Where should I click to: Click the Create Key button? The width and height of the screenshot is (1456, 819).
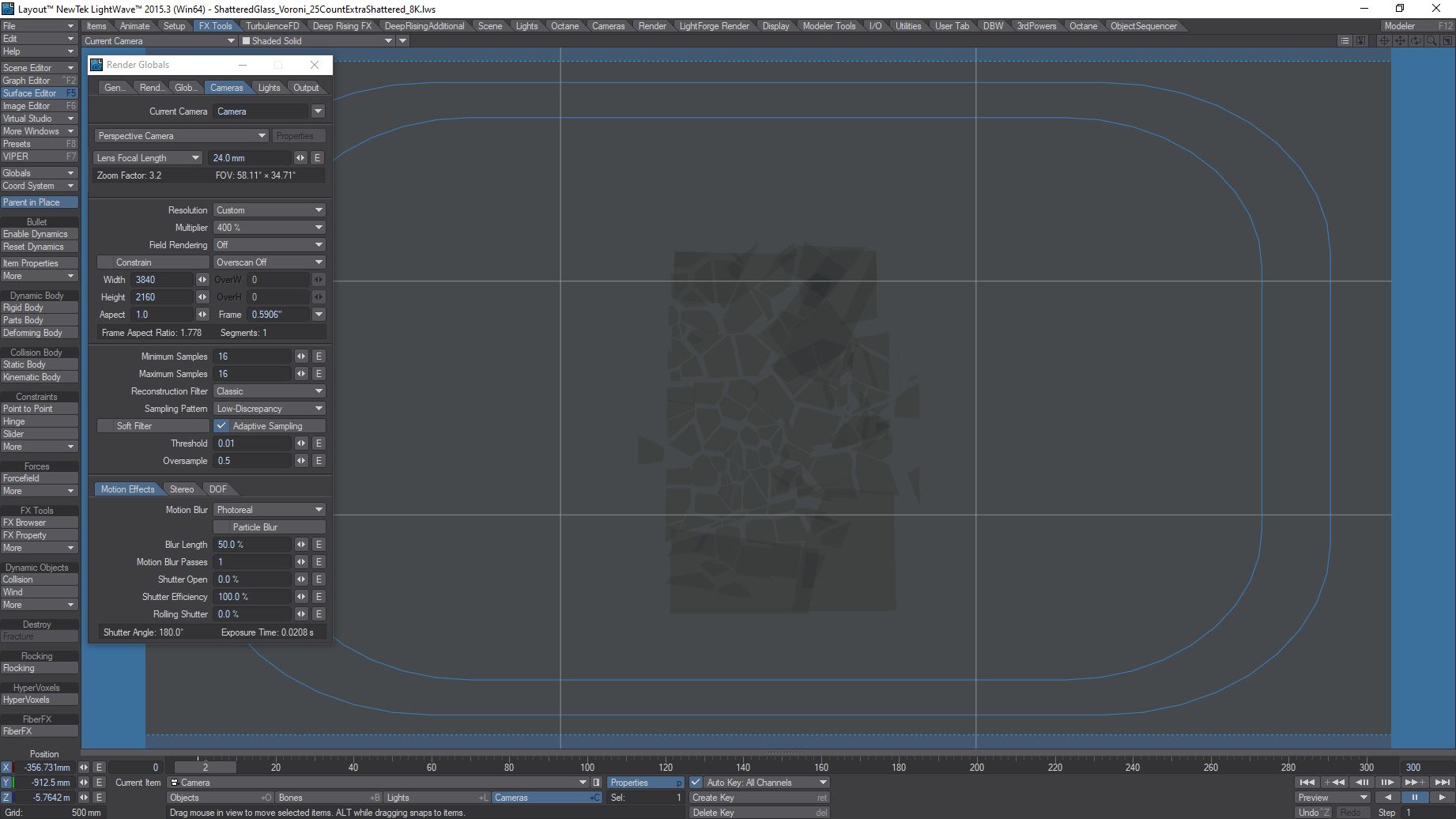[x=758, y=798]
